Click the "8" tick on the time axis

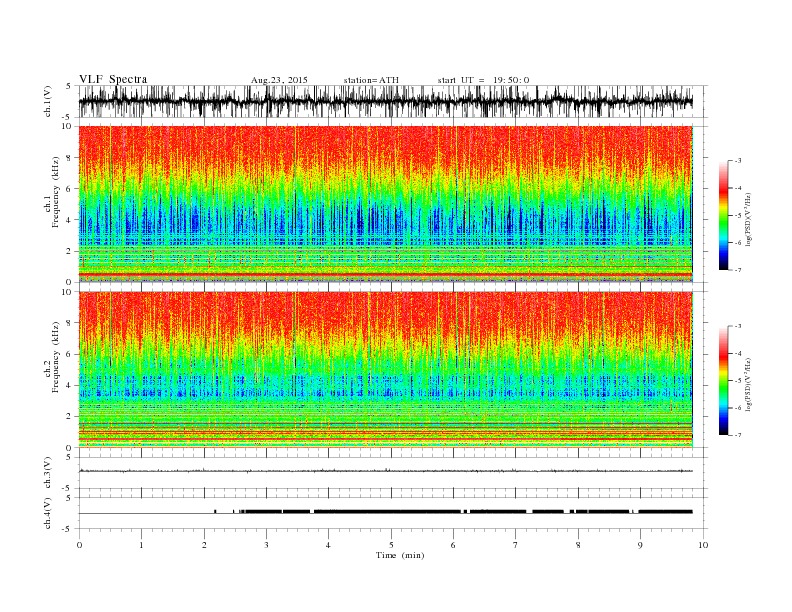(578, 545)
